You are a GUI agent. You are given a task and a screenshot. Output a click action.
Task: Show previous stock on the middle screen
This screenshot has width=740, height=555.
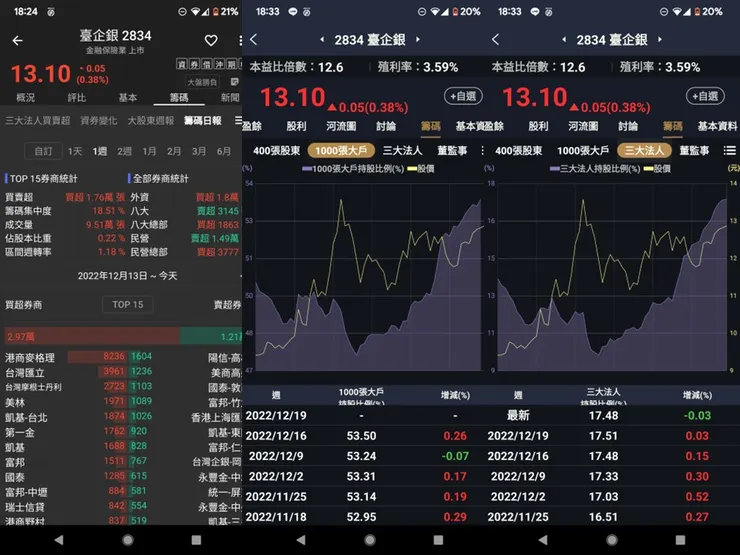point(322,40)
